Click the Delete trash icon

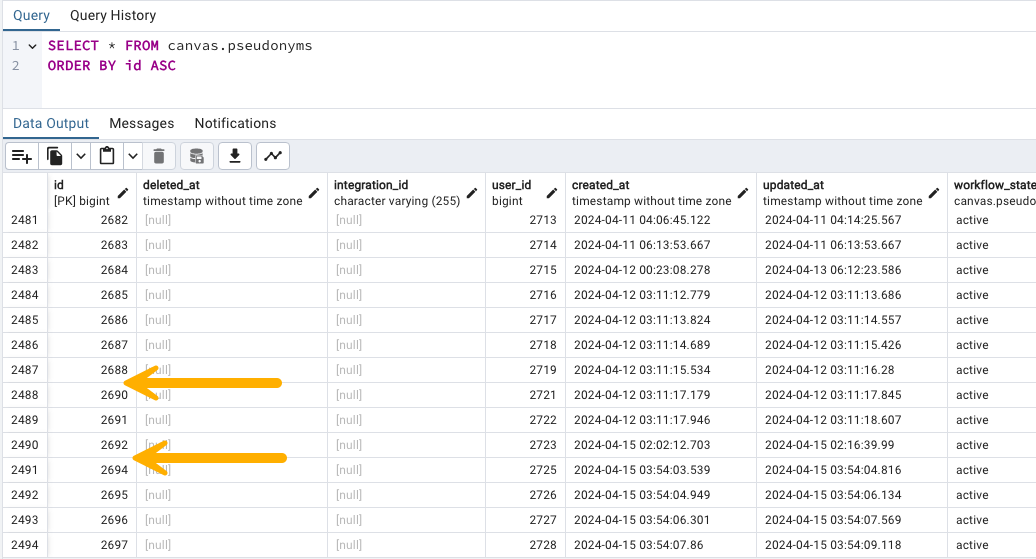[x=159, y=157]
